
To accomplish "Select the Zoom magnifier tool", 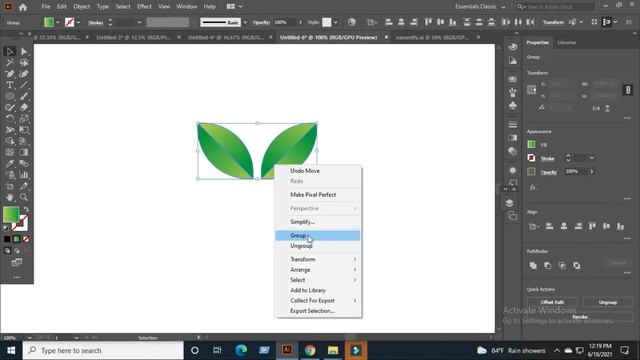I will point(24,197).
